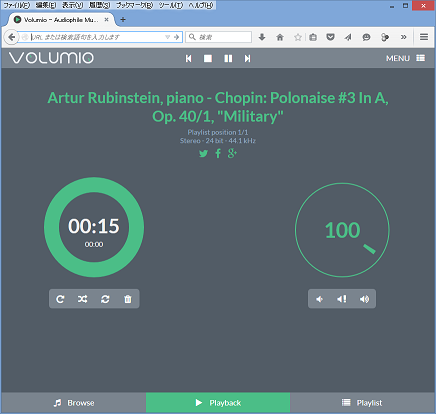Toggle shuffle (random) mode
The width and height of the screenshot is (436, 414).
pyautogui.click(x=82, y=299)
